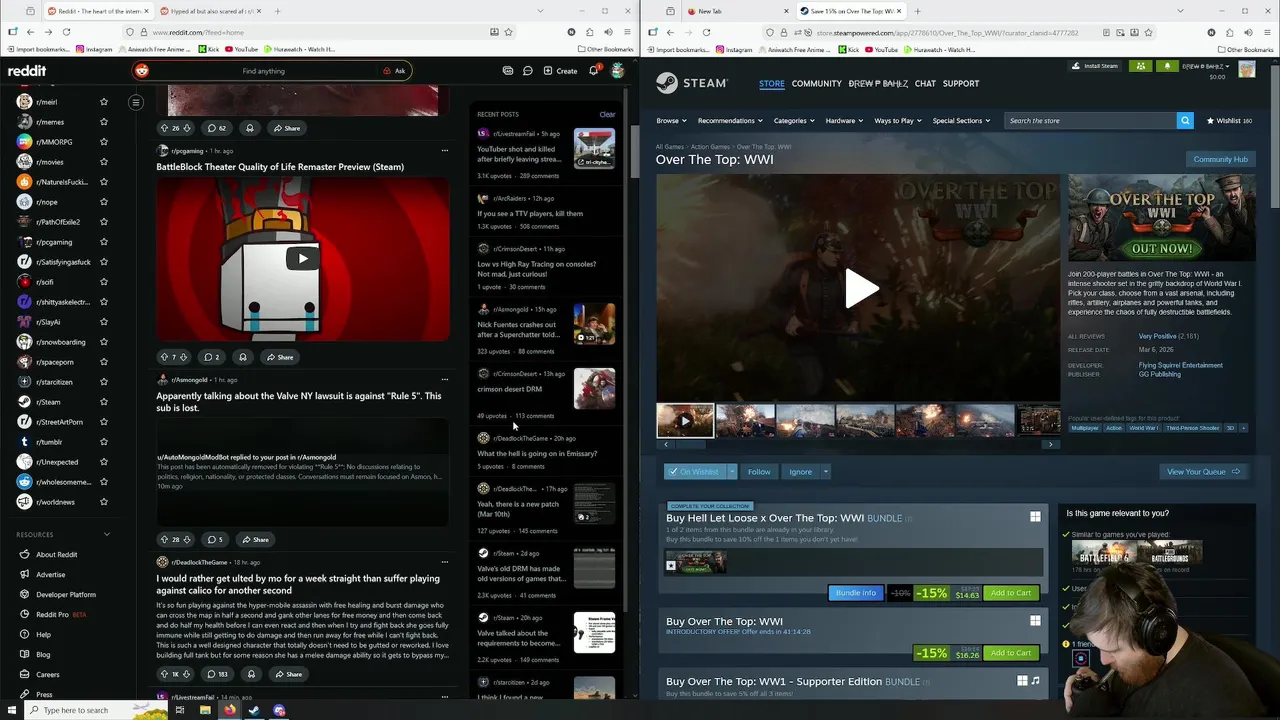The width and height of the screenshot is (1280, 720).
Task: Favorite r/nope with star toggle
Action: (104, 202)
